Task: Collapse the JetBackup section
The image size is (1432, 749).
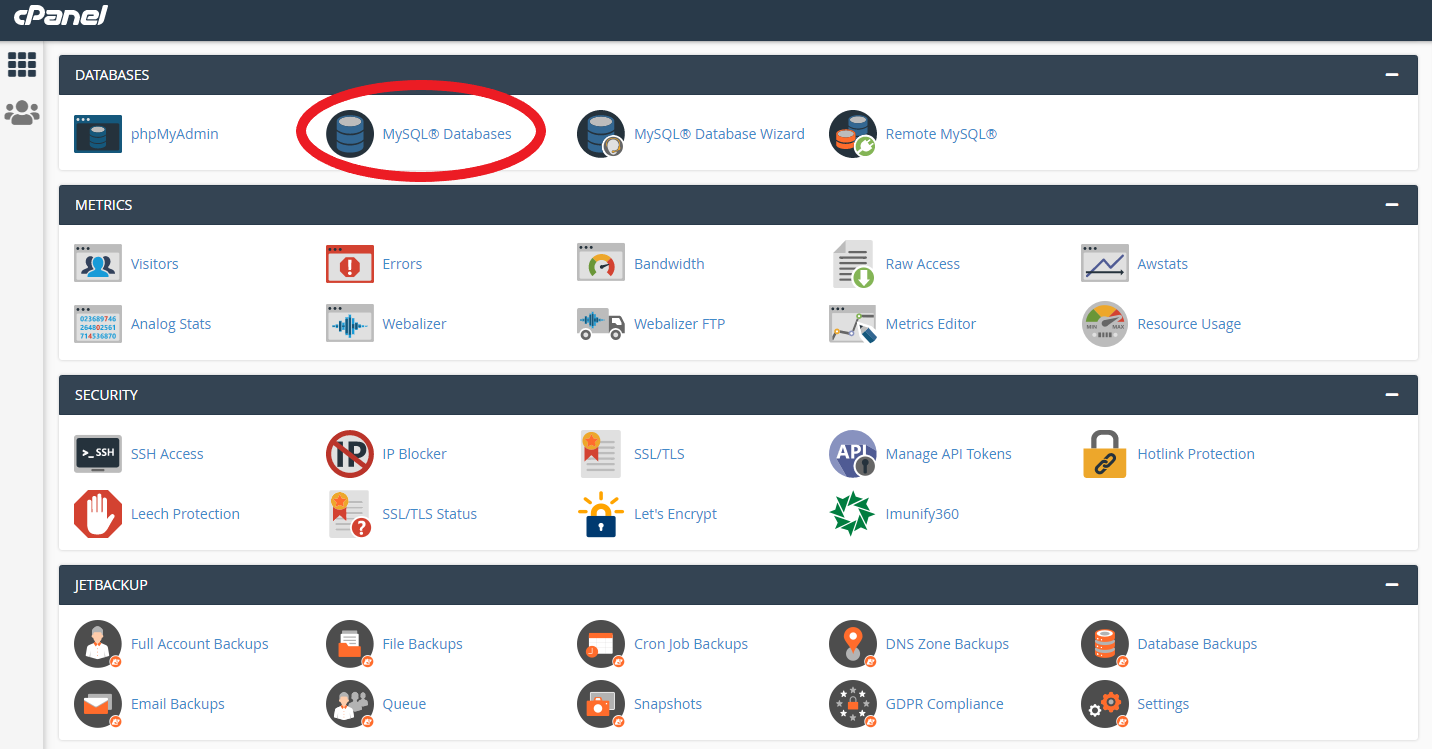Action: point(1391,585)
